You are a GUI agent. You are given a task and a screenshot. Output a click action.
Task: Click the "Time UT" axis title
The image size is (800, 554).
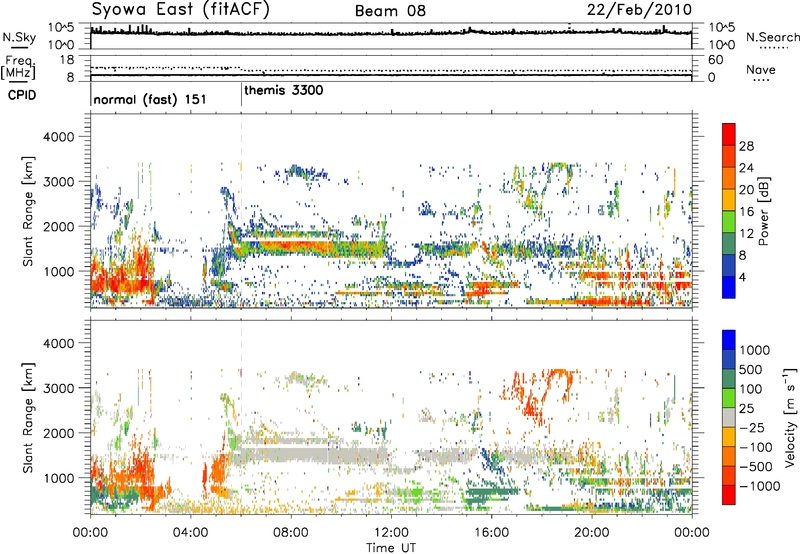coord(391,548)
